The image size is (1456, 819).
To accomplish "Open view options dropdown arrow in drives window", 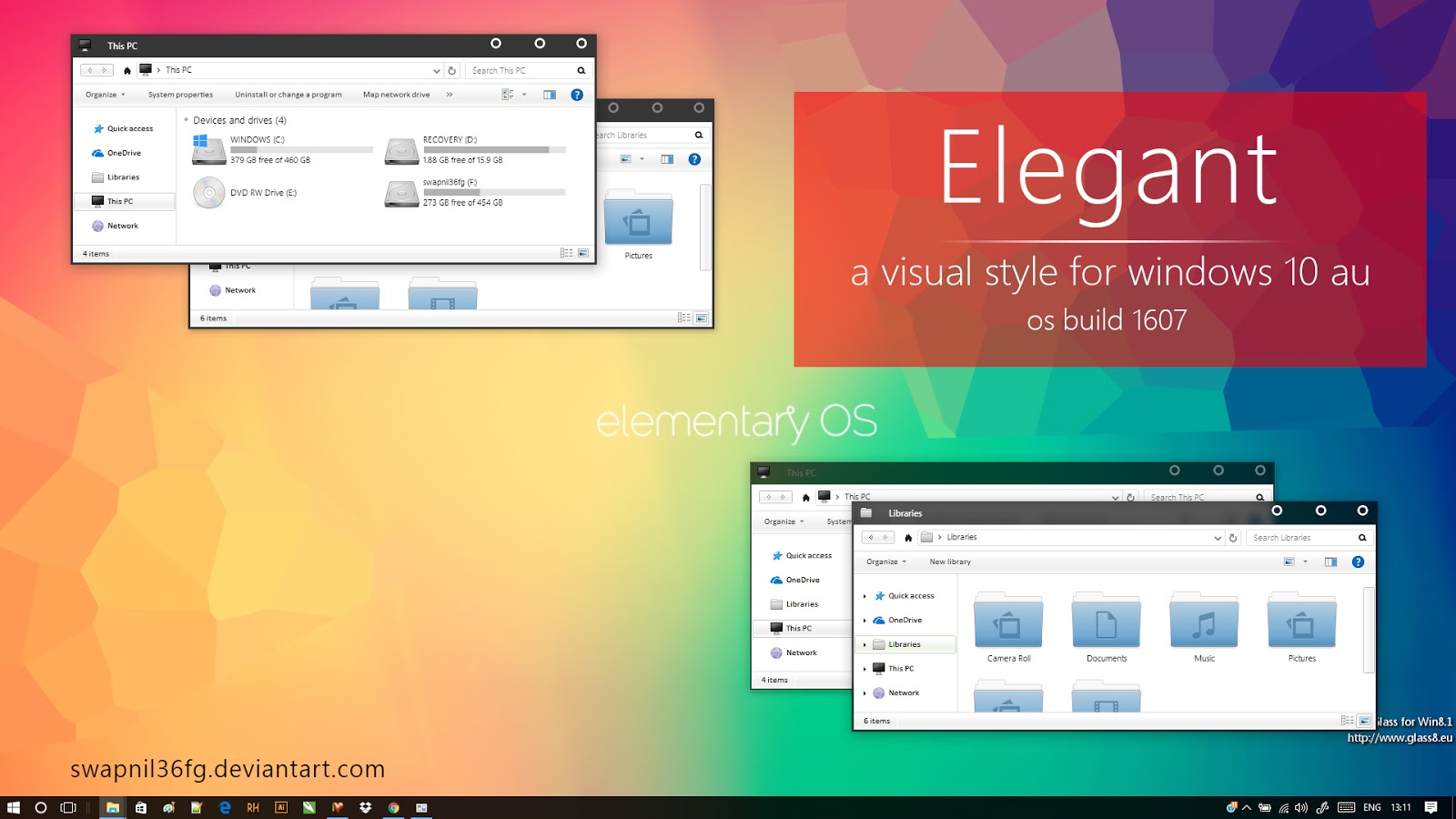I will pyautogui.click(x=524, y=95).
